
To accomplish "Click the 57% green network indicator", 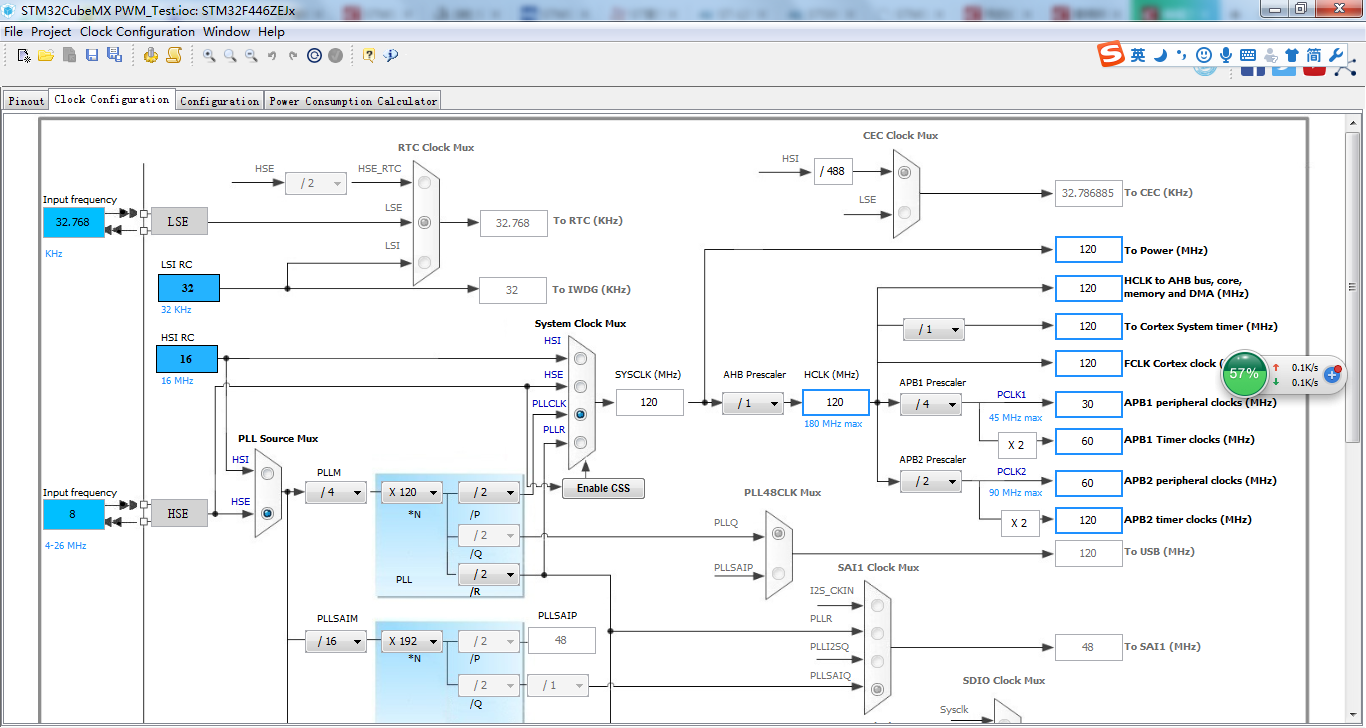I will click(1244, 373).
